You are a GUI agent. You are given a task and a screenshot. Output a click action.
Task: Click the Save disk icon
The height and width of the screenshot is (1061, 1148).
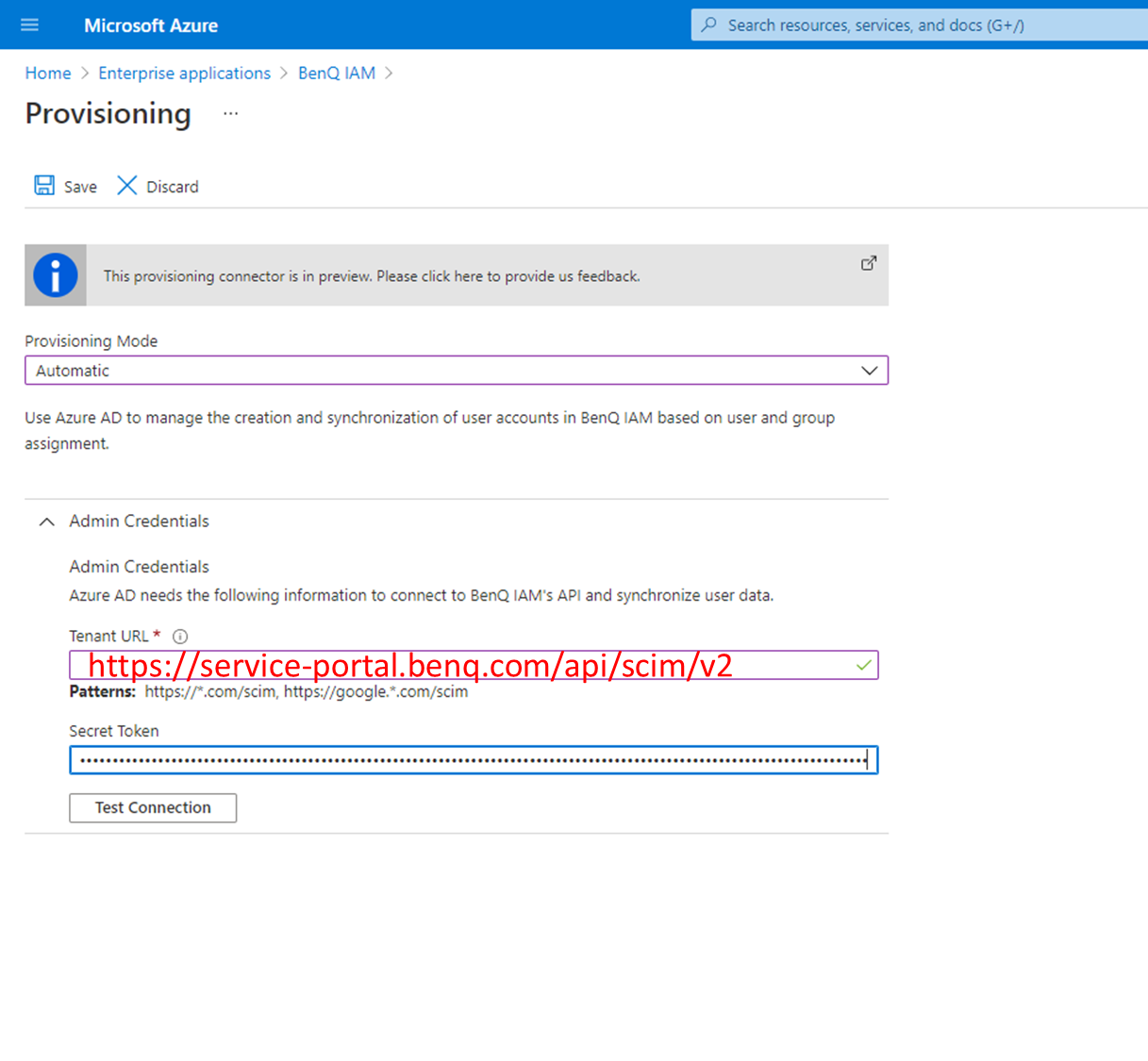[43, 185]
